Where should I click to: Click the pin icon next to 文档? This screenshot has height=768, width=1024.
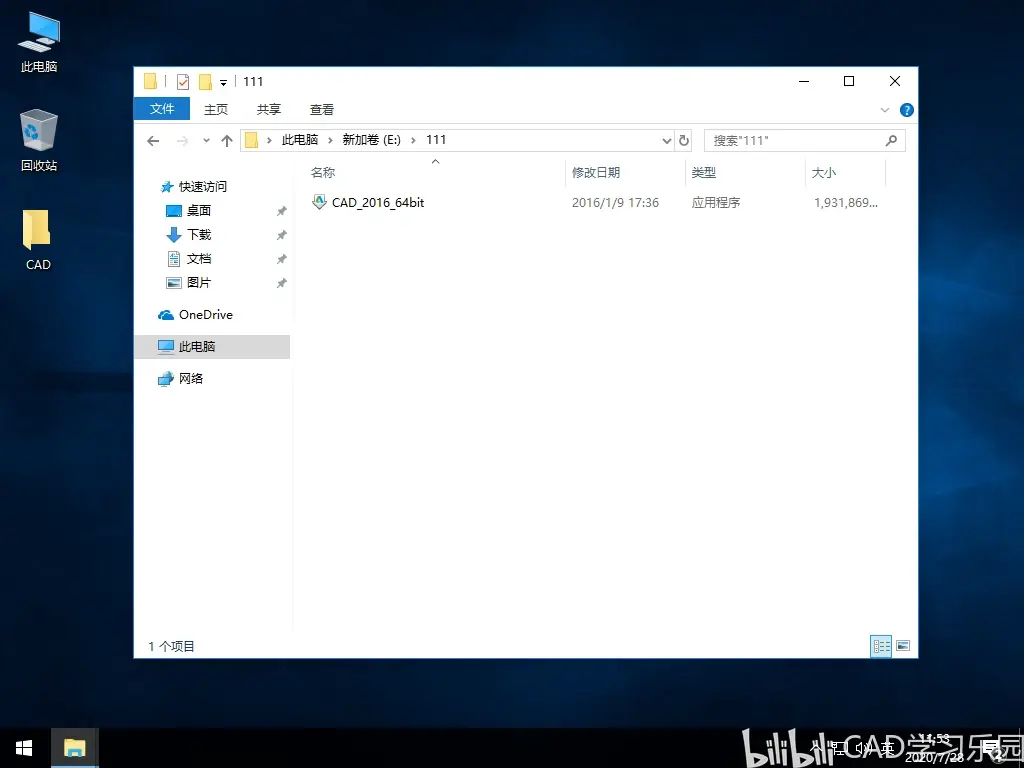[281, 259]
